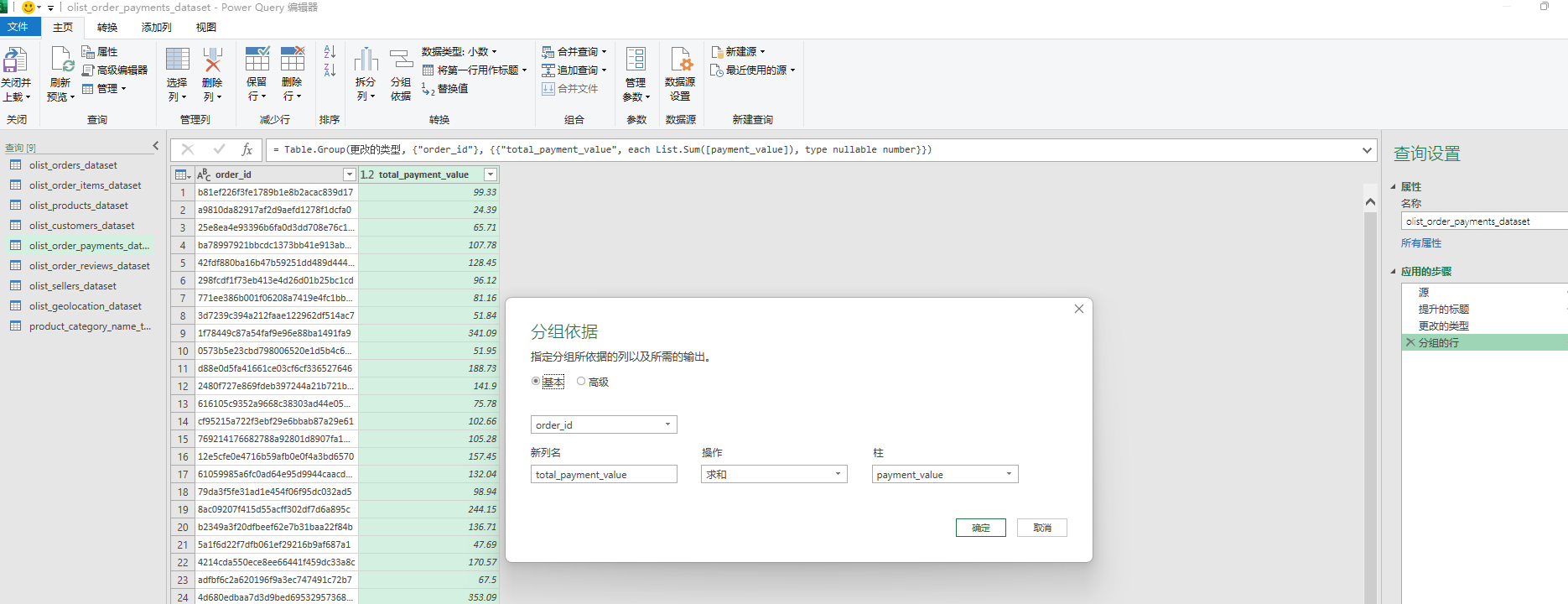The width and height of the screenshot is (1568, 604).
Task: Select olist_orders_dataset query
Action: coord(73,165)
